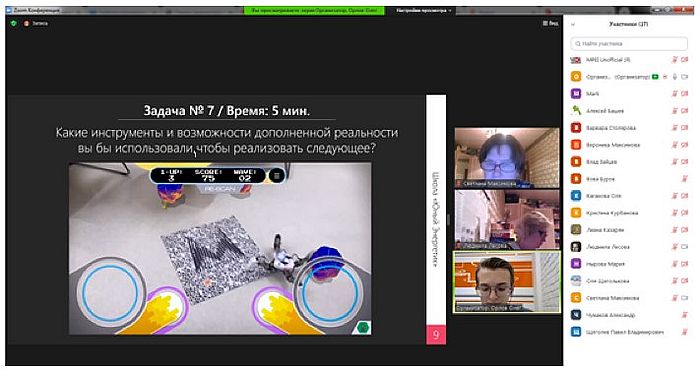Image resolution: width=700 pixels, height=370 pixels.
Task: Click the 'Найти участника' search field
Action: [x=629, y=44]
